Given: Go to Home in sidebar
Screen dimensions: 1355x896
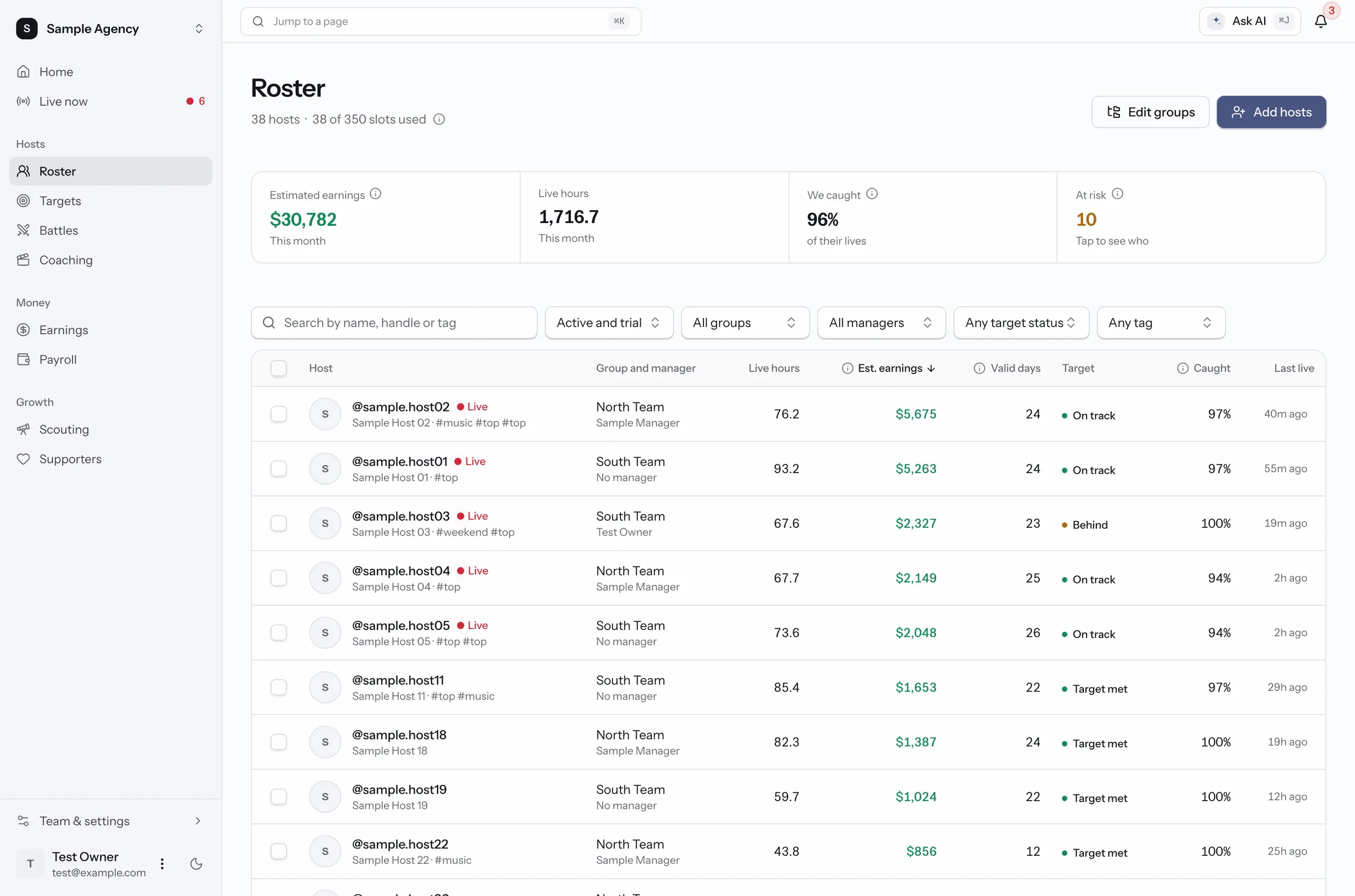Looking at the screenshot, I should [x=111, y=72].
